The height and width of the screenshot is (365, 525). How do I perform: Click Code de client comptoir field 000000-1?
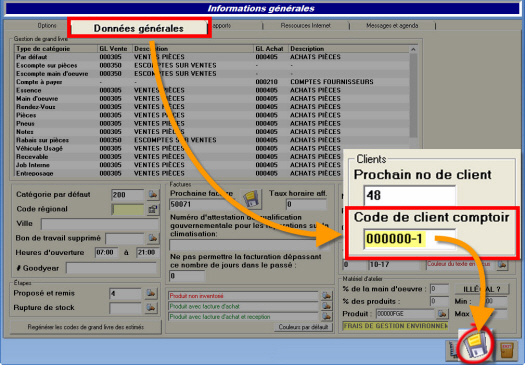tap(410, 239)
